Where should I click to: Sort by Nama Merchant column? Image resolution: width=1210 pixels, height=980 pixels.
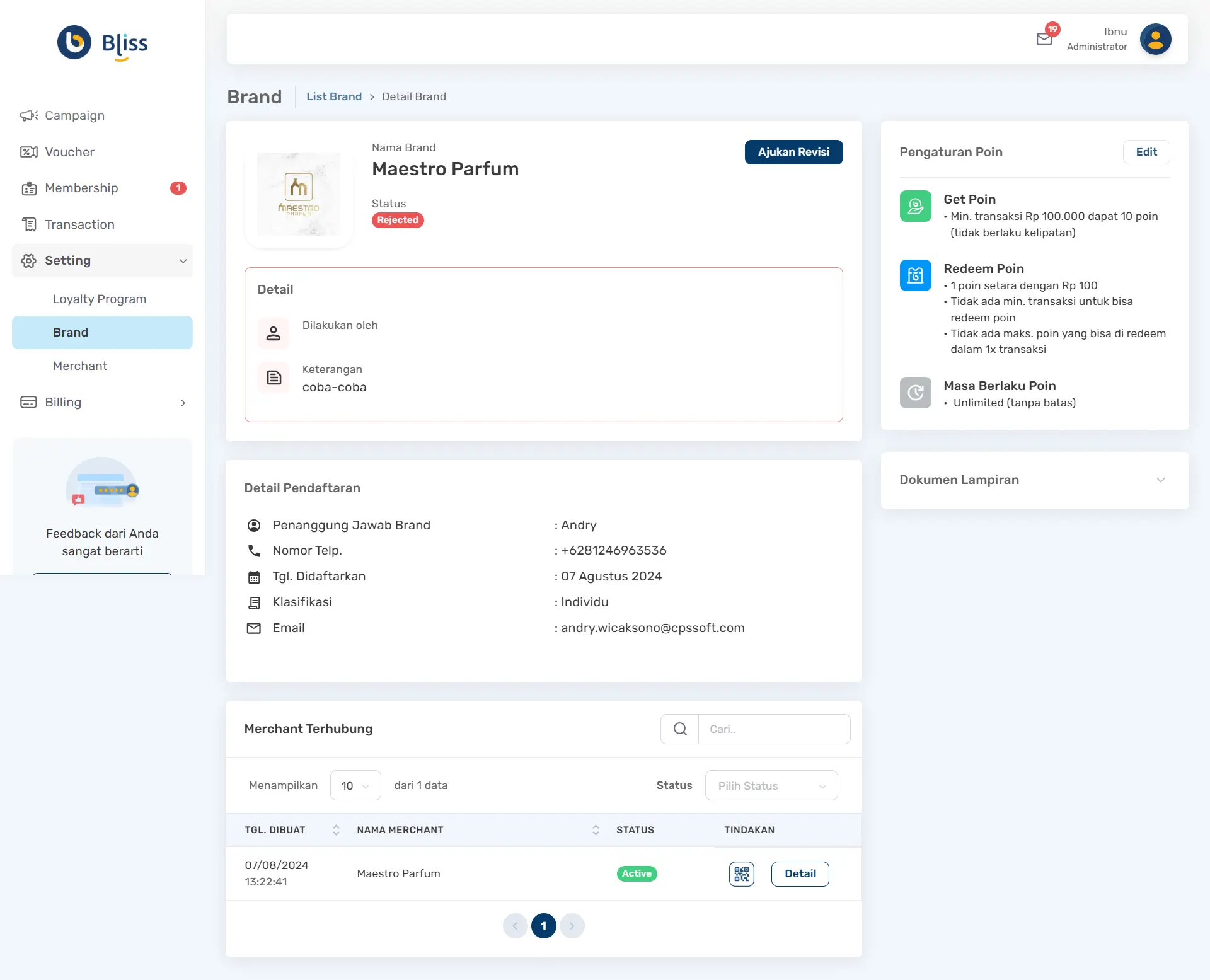(596, 830)
